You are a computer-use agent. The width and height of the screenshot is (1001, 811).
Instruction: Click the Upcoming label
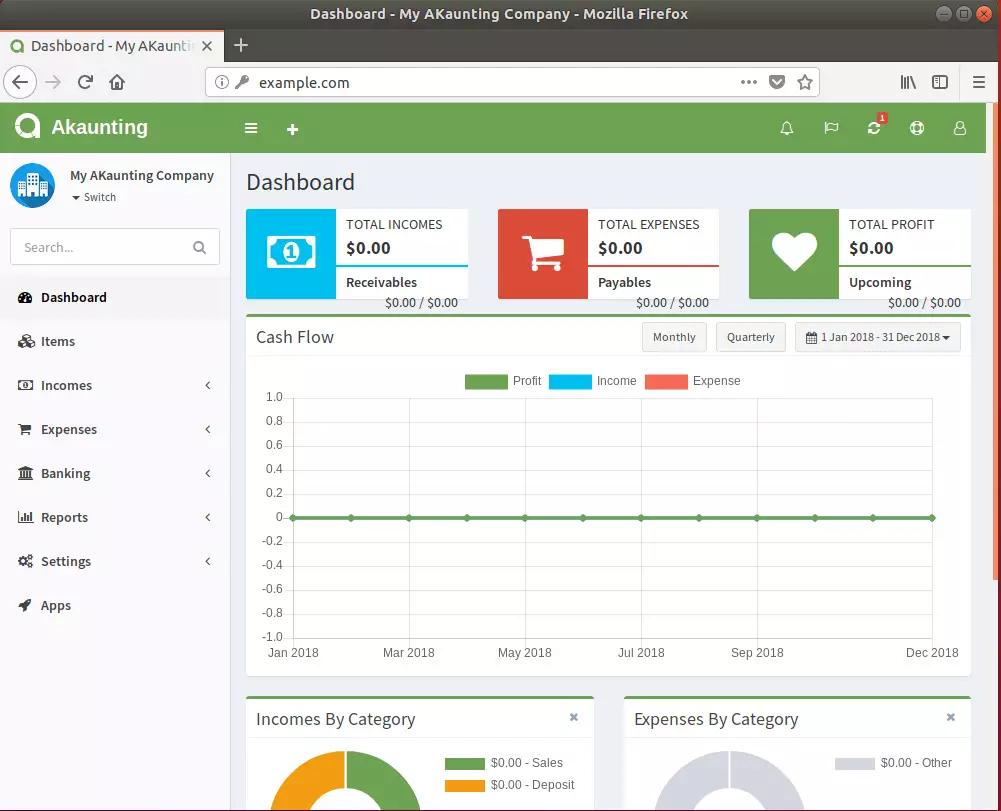tap(880, 282)
